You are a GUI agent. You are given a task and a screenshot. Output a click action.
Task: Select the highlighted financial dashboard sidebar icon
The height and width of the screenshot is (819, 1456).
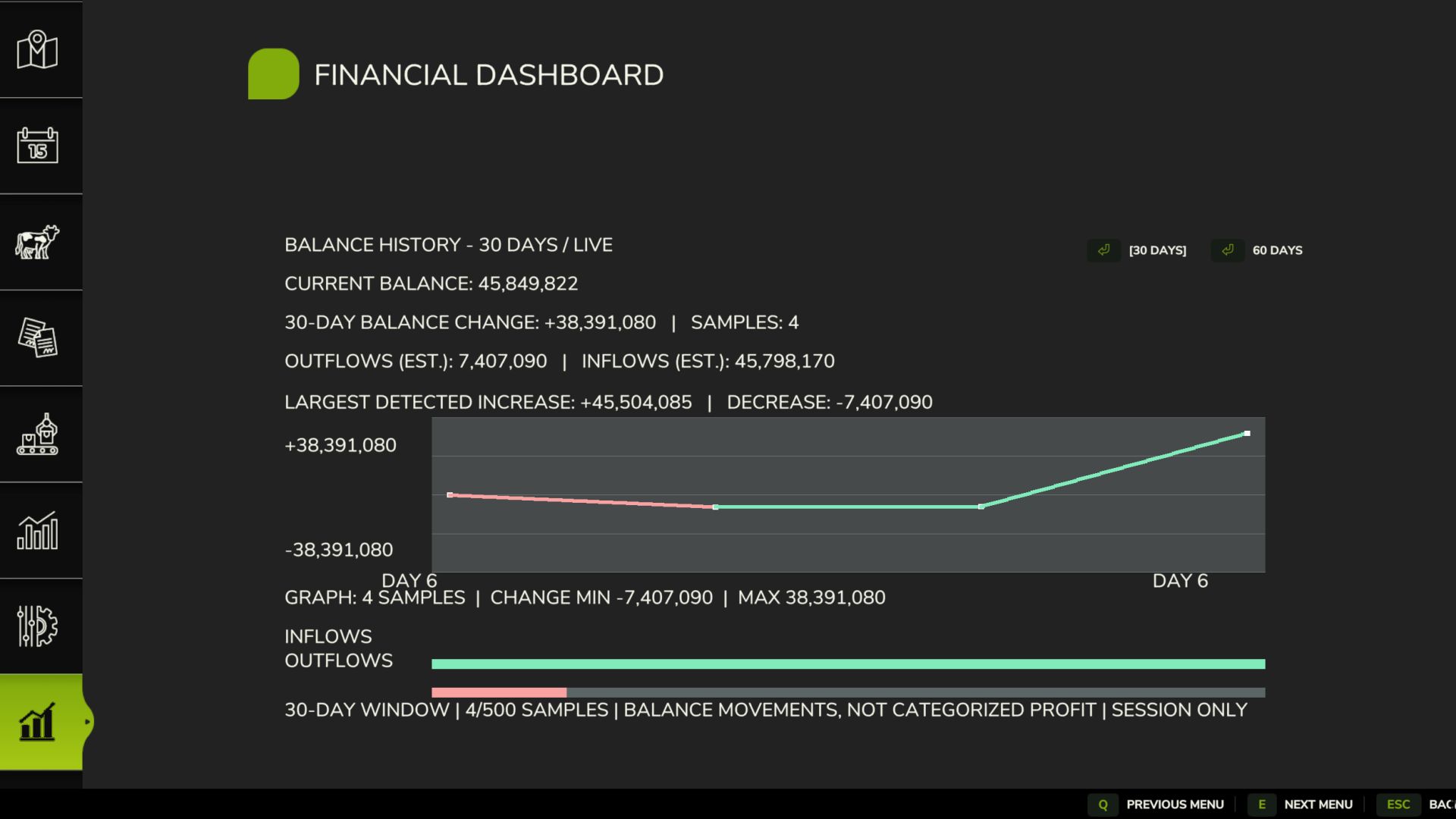(37, 722)
